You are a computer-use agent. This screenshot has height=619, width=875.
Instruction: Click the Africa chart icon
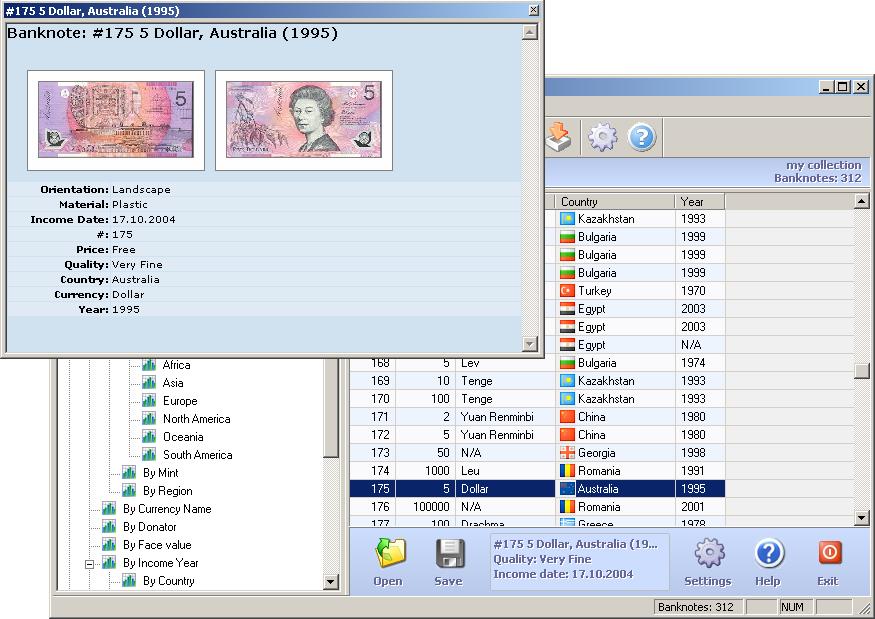point(149,365)
